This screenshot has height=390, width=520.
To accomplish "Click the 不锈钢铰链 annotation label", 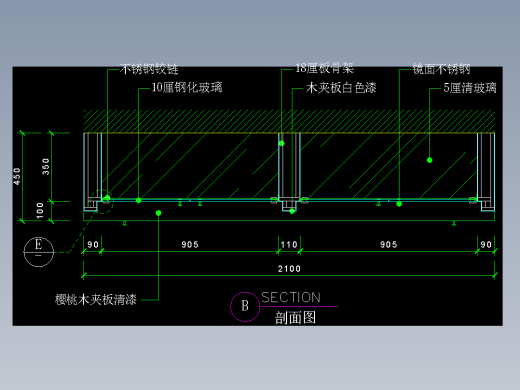I will (149, 69).
